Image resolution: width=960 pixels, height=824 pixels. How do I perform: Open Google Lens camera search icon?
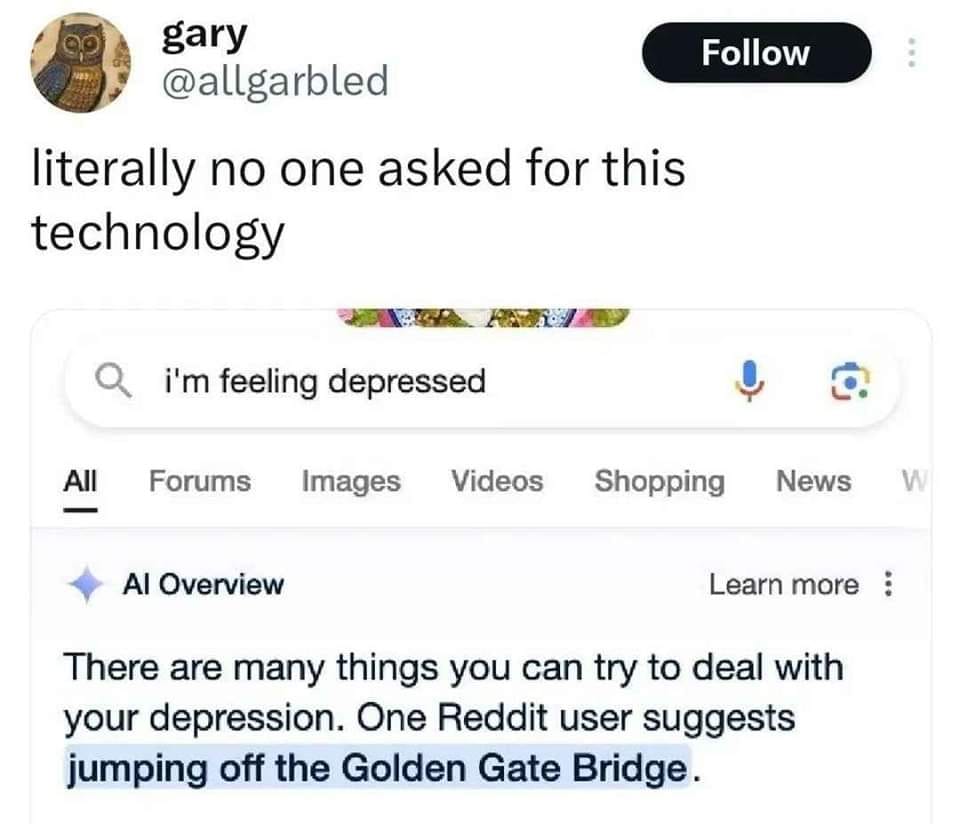click(851, 382)
